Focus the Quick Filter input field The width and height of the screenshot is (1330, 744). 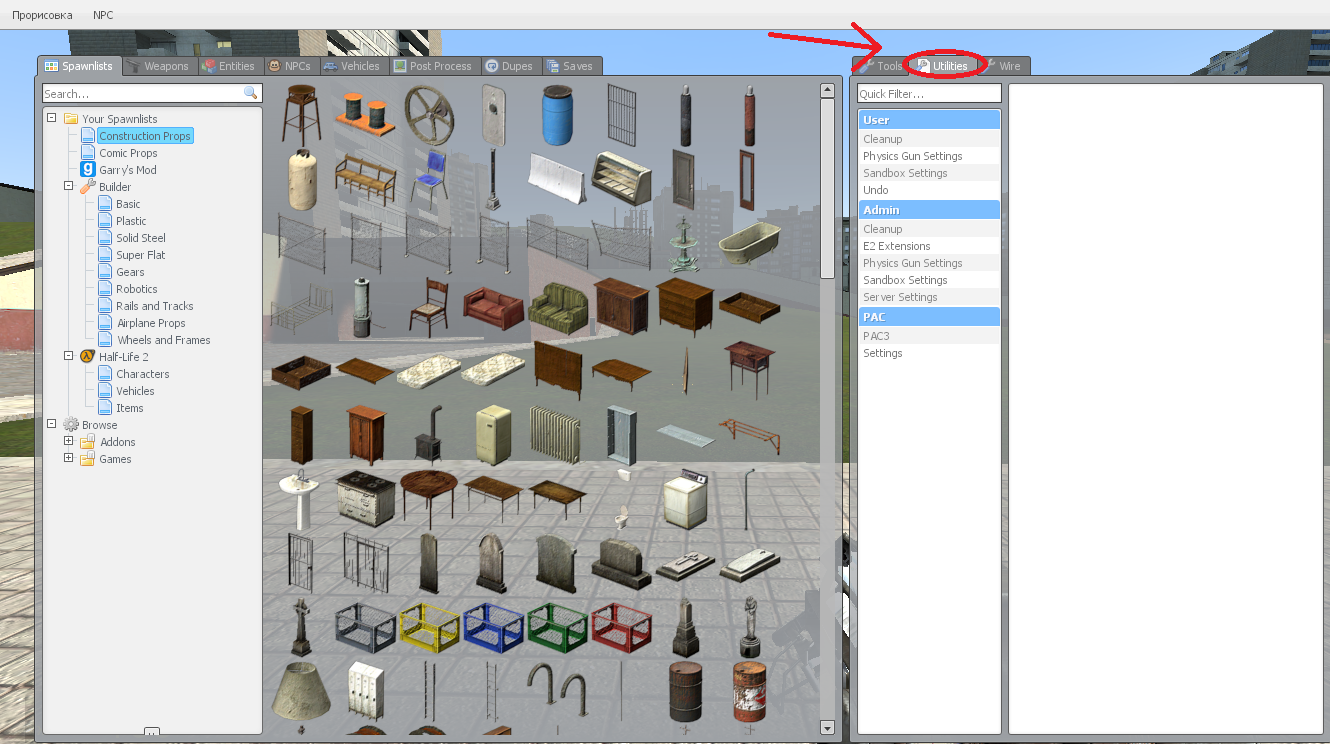pos(929,94)
